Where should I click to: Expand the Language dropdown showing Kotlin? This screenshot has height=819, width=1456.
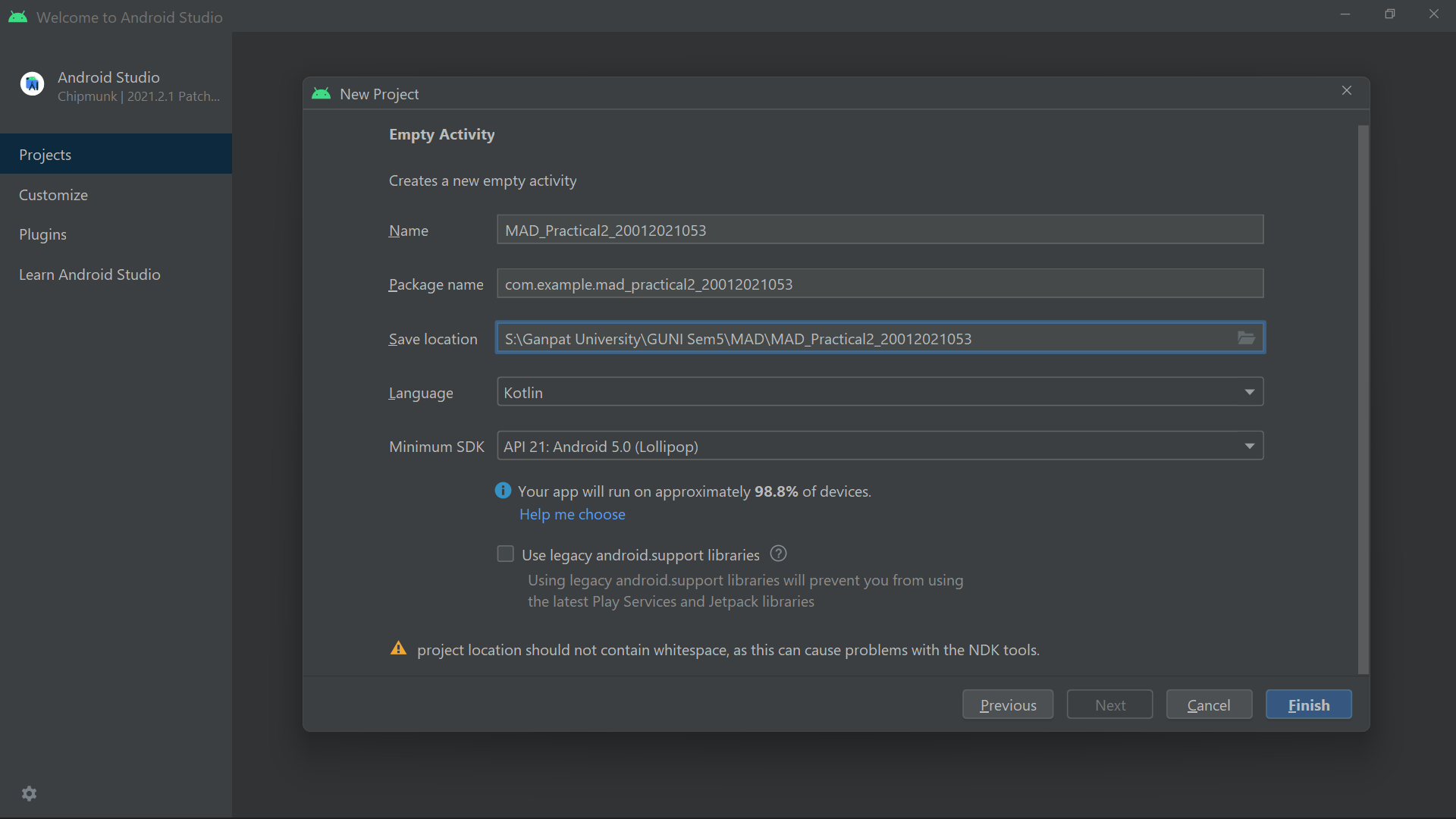(880, 392)
